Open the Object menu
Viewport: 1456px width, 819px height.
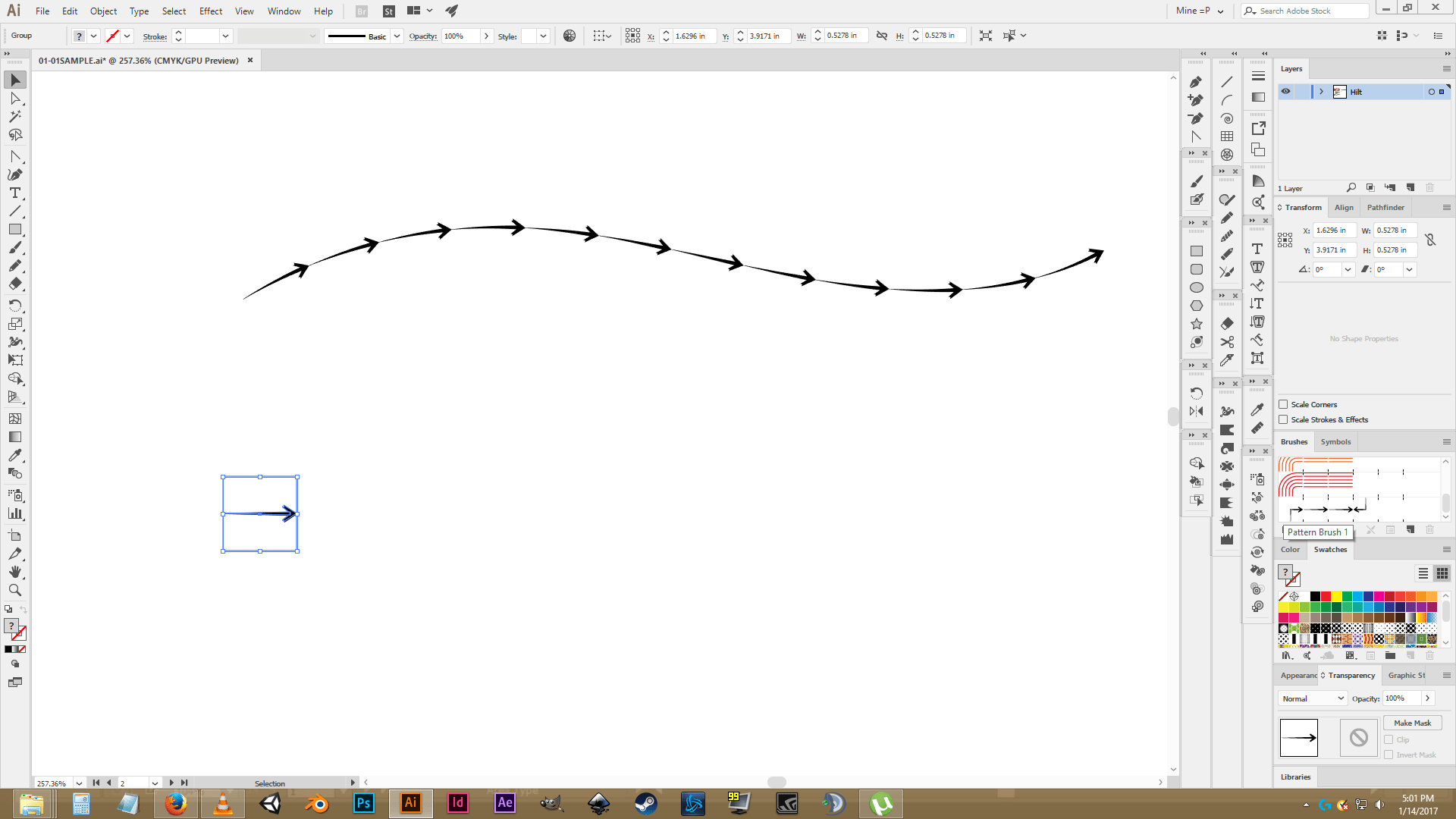[103, 11]
